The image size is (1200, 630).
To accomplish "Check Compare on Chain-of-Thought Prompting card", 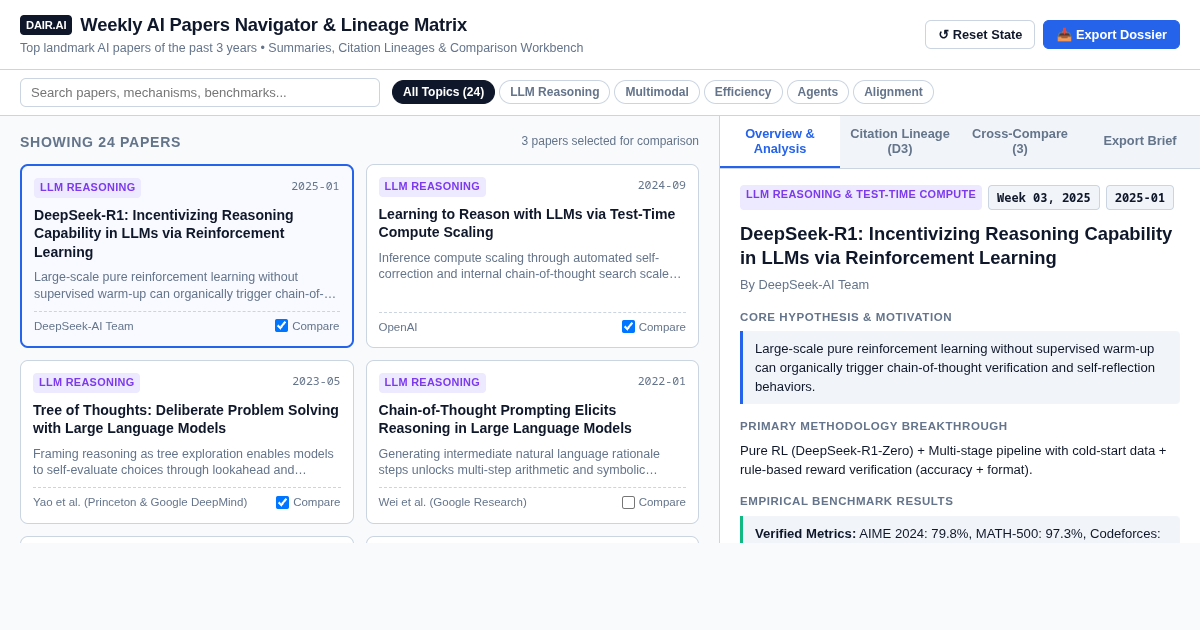I will (628, 502).
